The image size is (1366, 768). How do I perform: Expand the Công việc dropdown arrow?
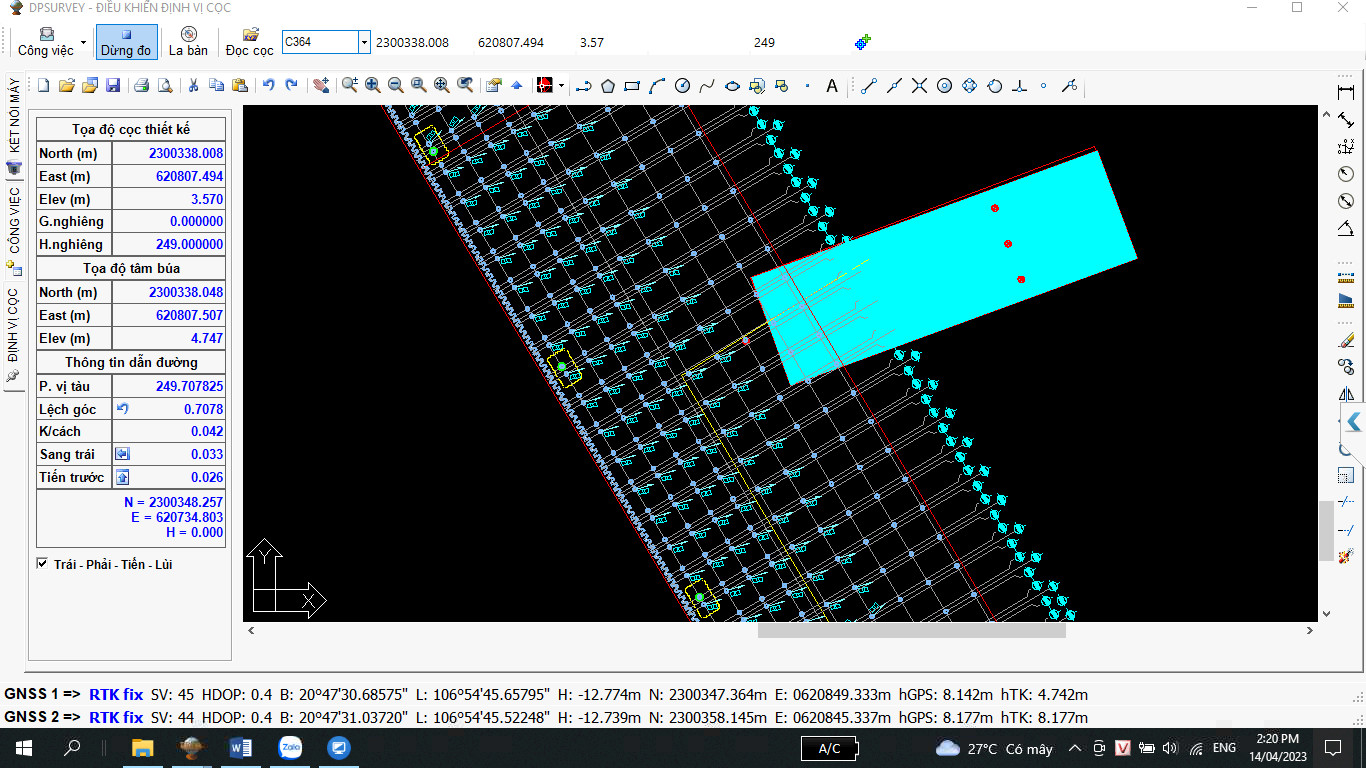(x=85, y=42)
